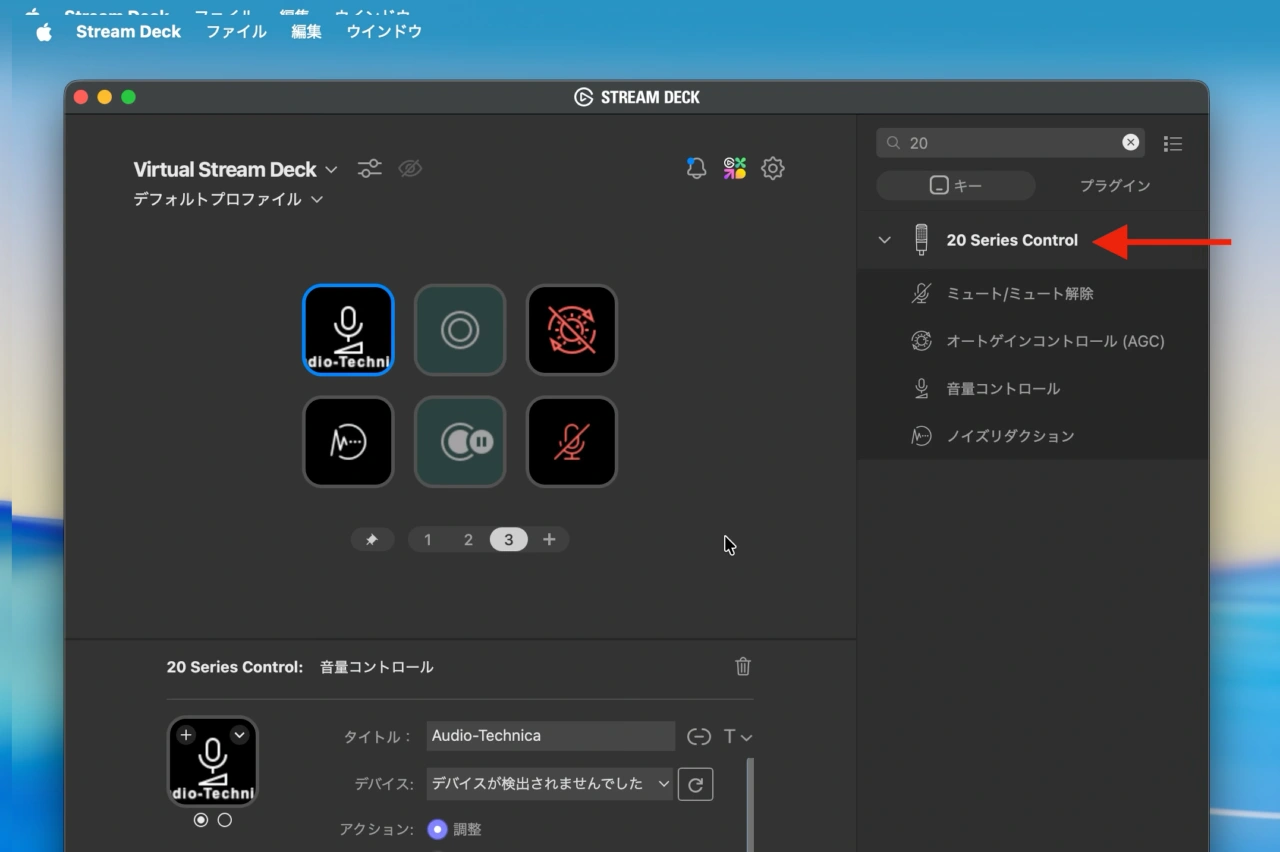Screen dimensions: 1280x852
Task: Open notifications bell icon
Action: 696,168
